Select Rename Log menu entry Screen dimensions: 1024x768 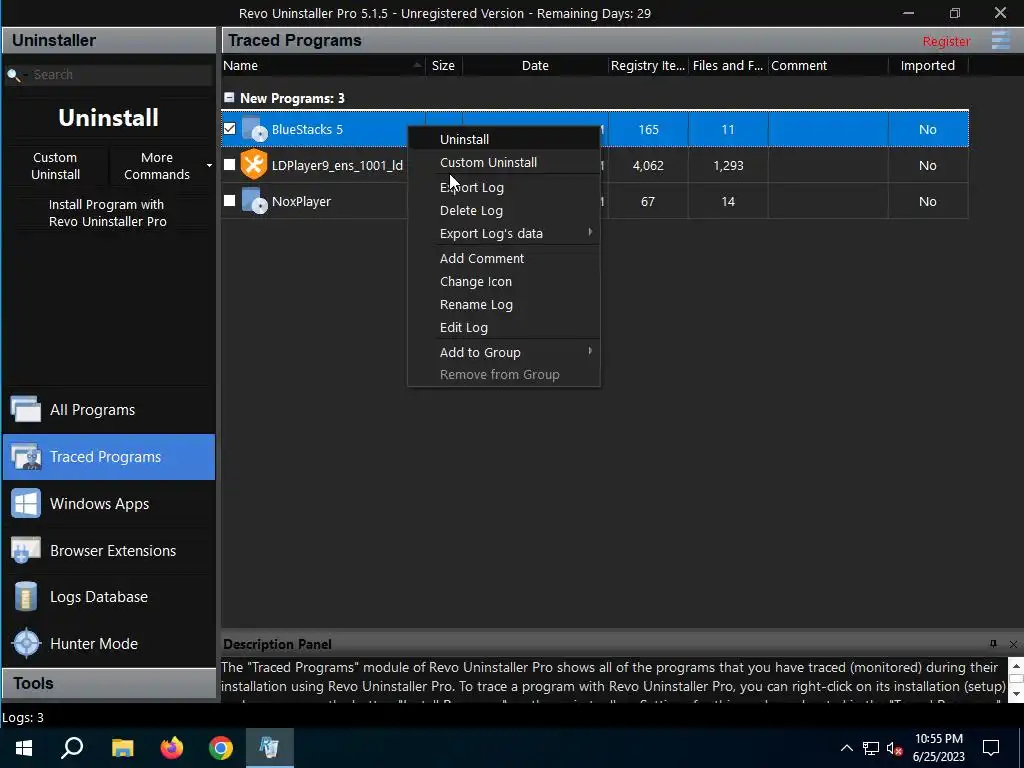click(504, 304)
